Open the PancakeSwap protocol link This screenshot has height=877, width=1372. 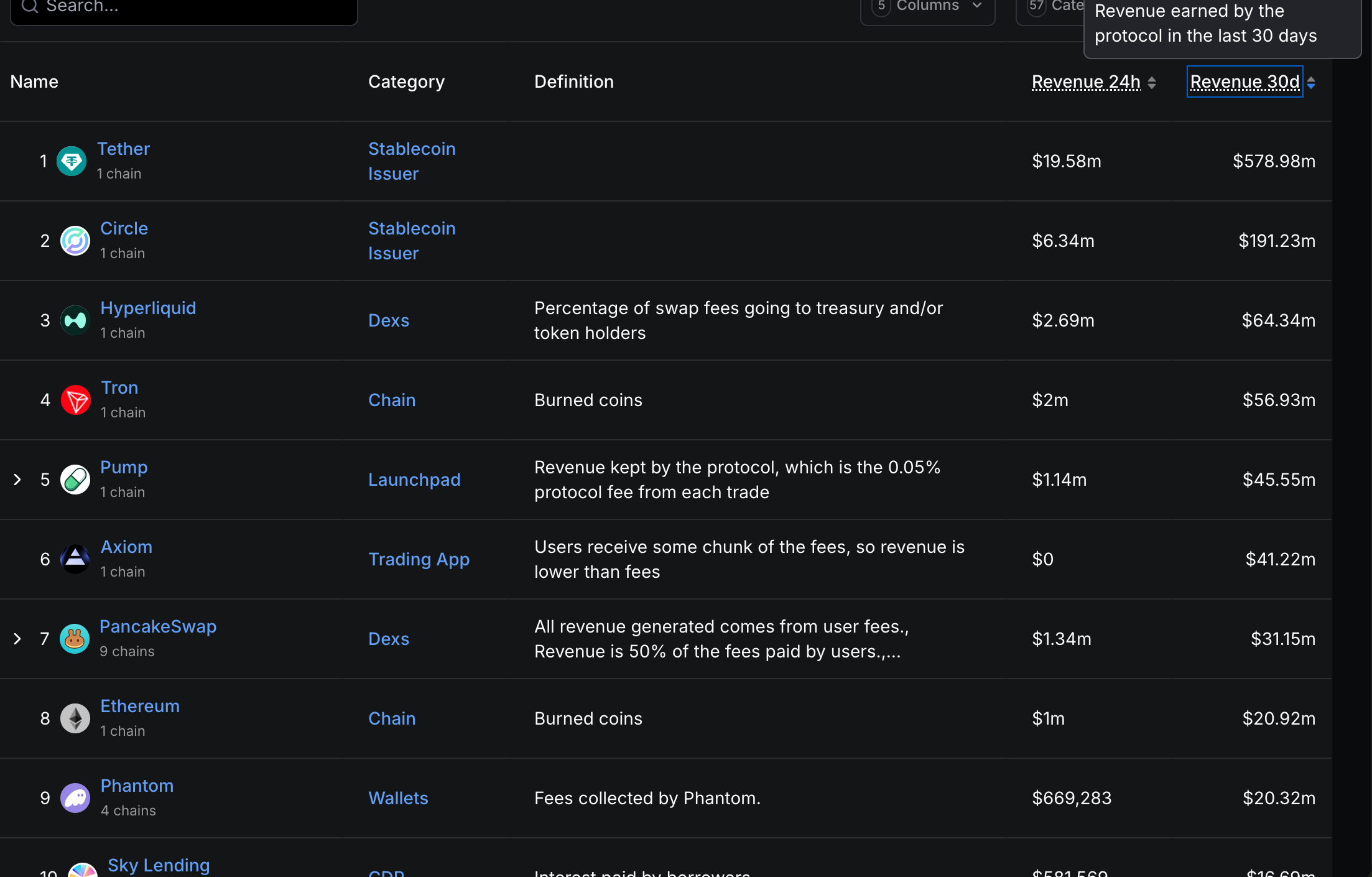point(158,626)
